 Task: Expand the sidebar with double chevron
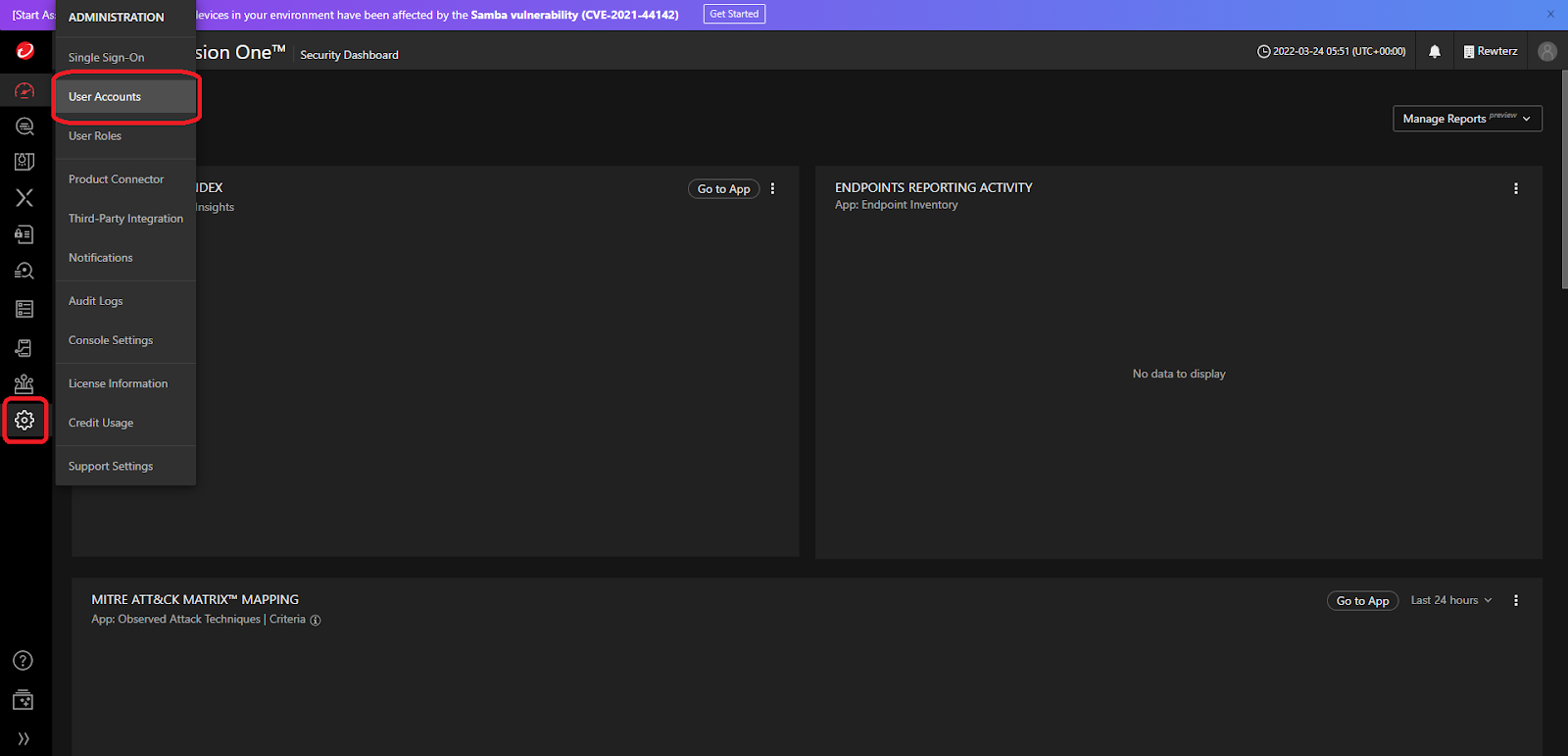pos(24,738)
